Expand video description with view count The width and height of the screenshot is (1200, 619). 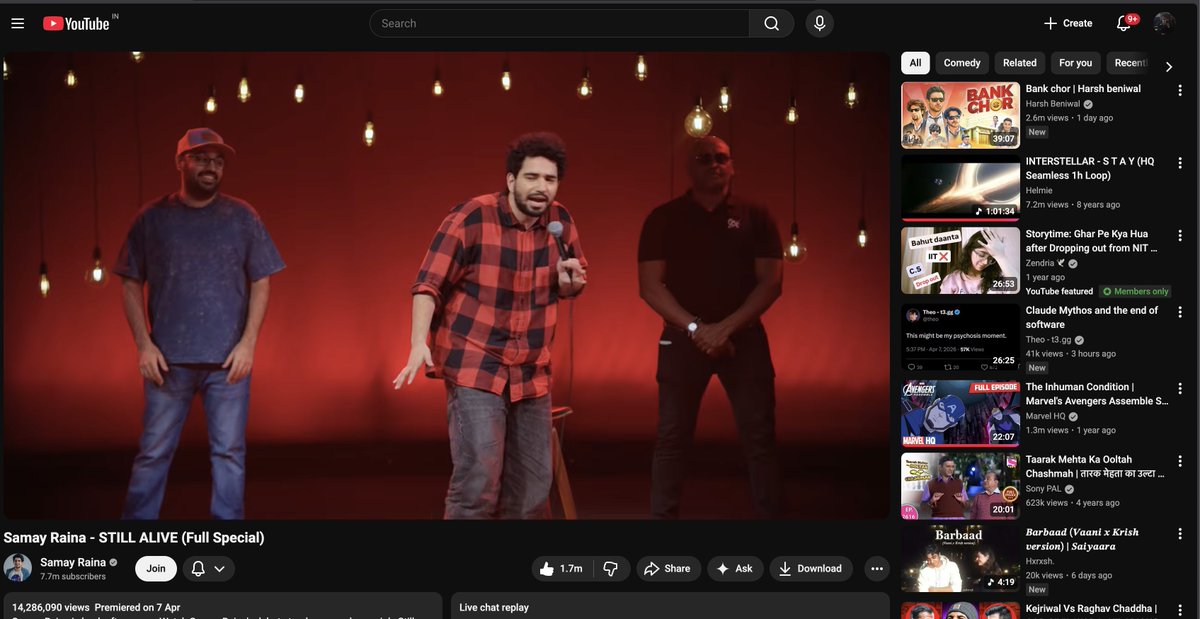[222, 606]
